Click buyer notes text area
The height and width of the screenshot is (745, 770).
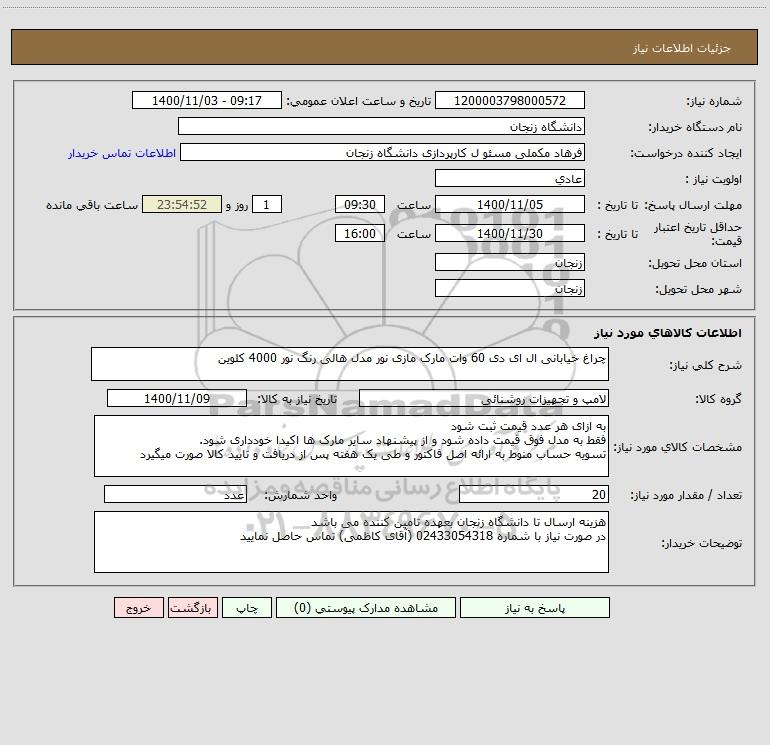point(351,542)
